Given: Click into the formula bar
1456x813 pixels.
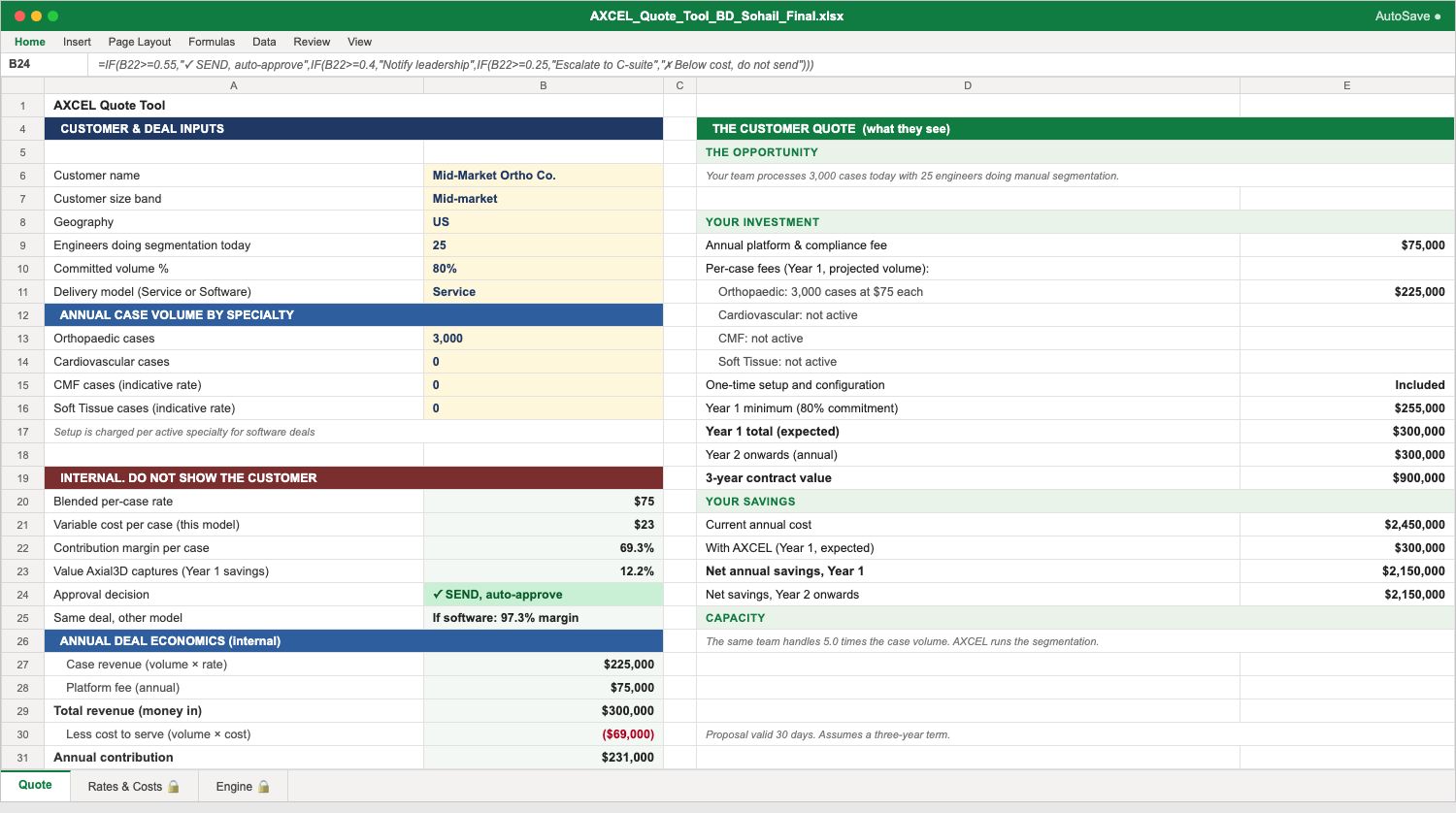Looking at the screenshot, I should coord(772,65).
